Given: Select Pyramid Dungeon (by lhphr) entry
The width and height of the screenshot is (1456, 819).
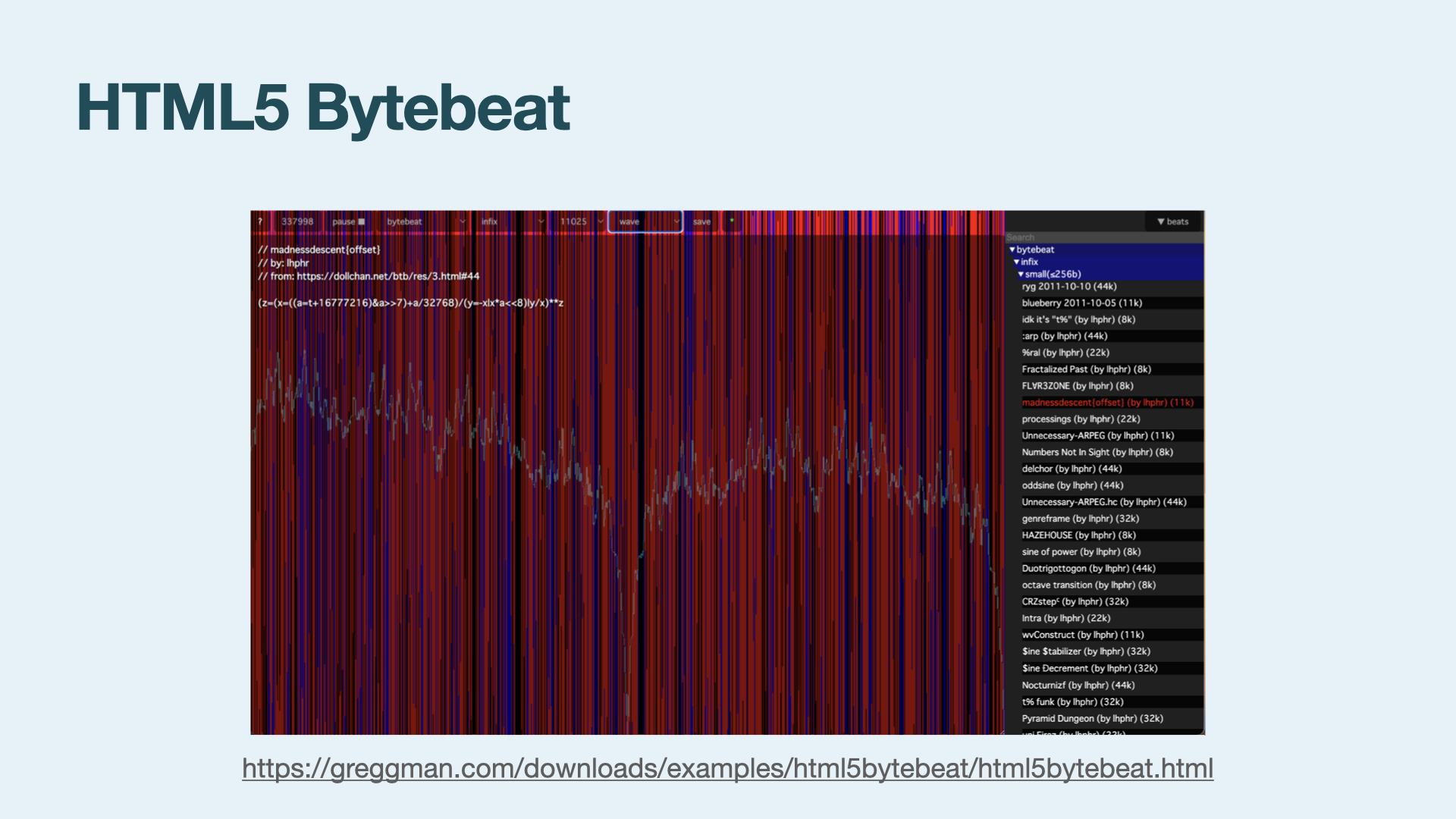Looking at the screenshot, I should [1092, 718].
